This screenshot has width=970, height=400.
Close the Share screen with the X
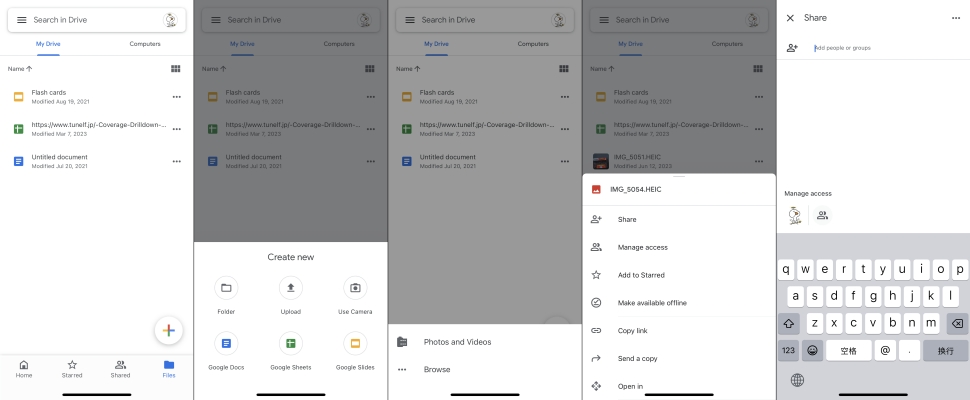[790, 18]
